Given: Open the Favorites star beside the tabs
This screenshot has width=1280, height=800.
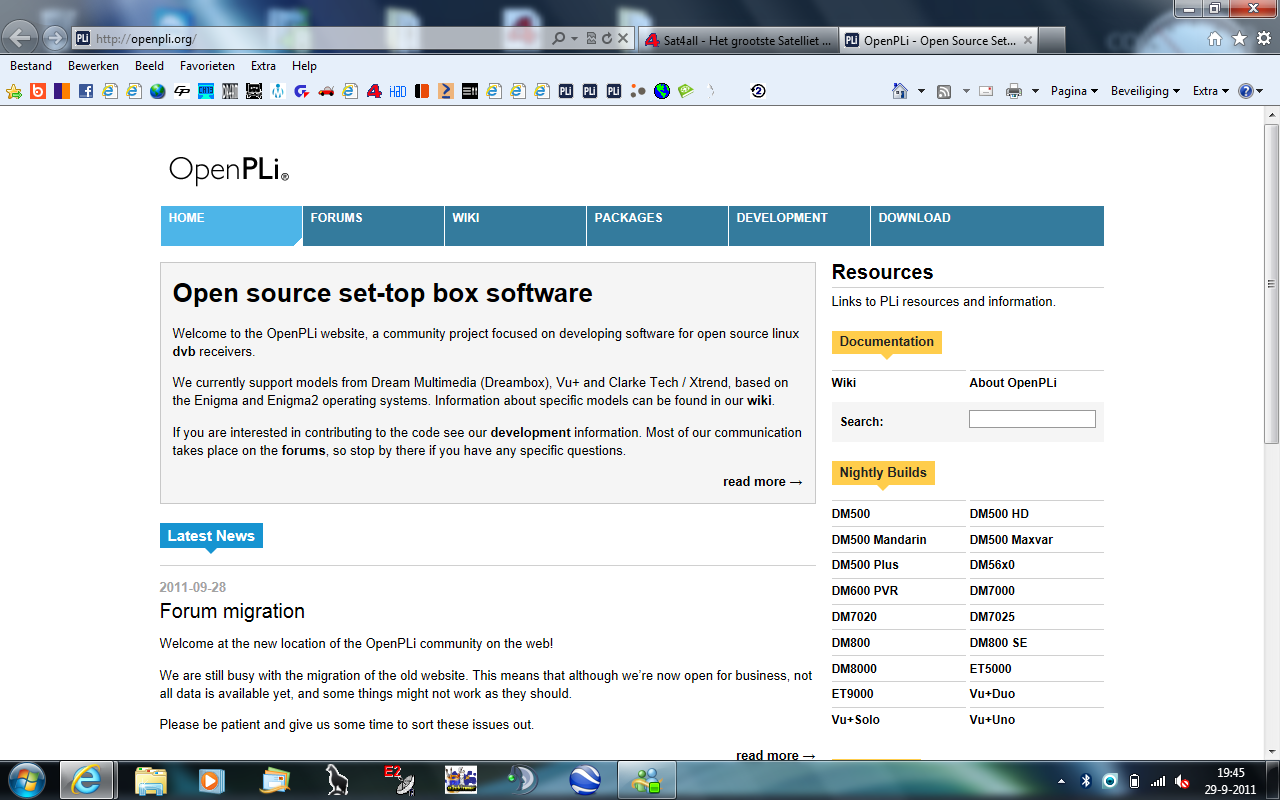Looking at the screenshot, I should click(1239, 39).
